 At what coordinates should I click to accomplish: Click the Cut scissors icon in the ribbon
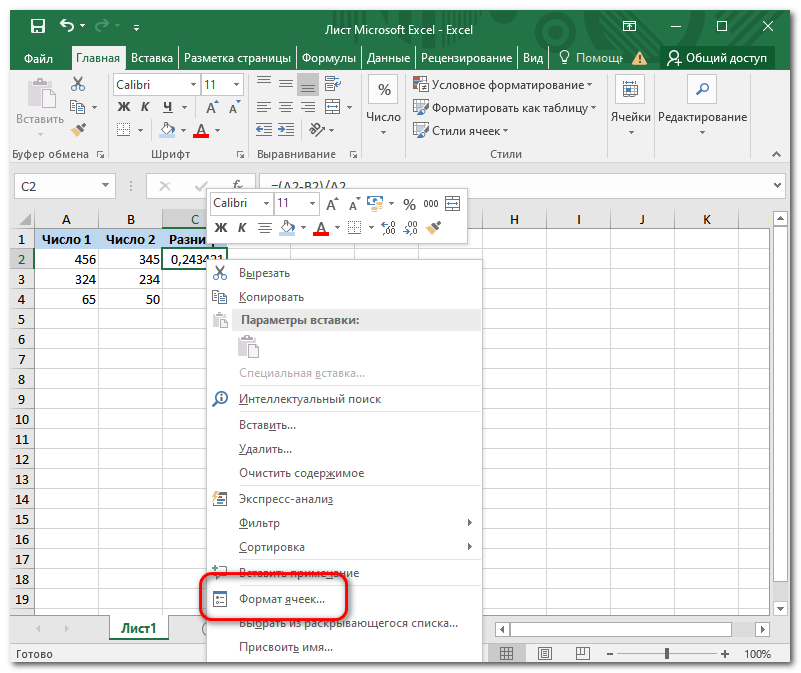click(78, 85)
